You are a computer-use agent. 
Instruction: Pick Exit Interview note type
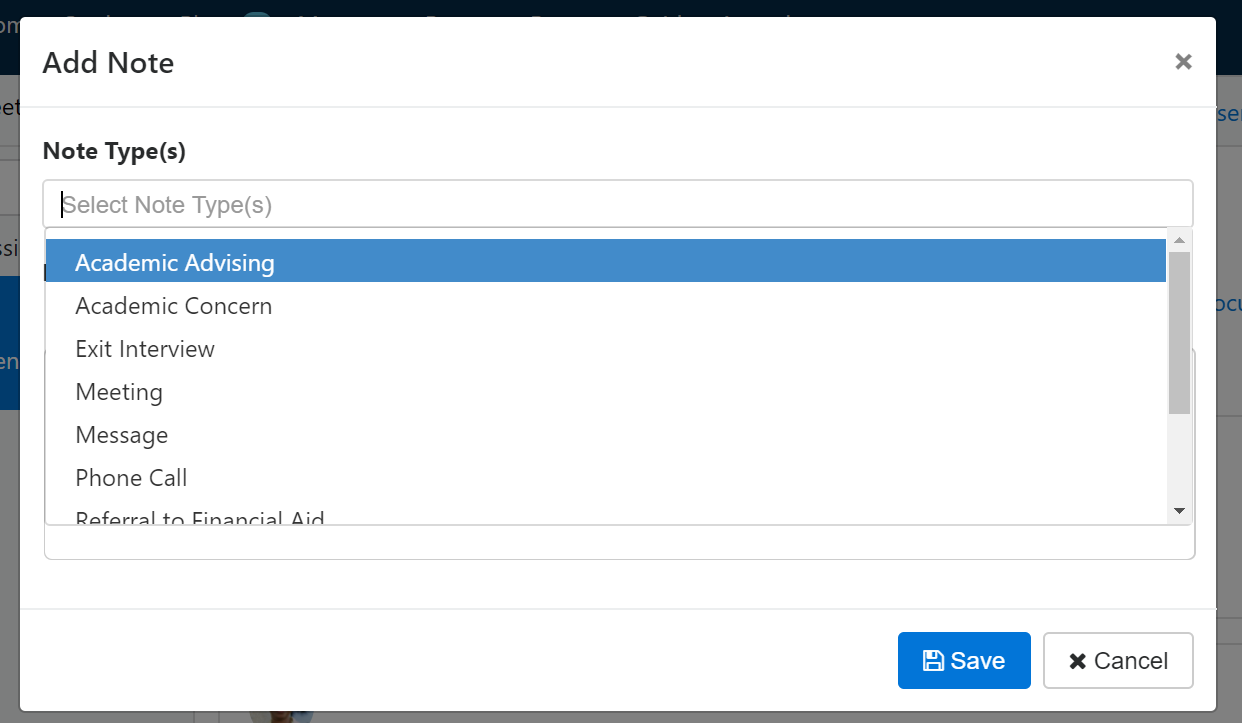click(606, 348)
